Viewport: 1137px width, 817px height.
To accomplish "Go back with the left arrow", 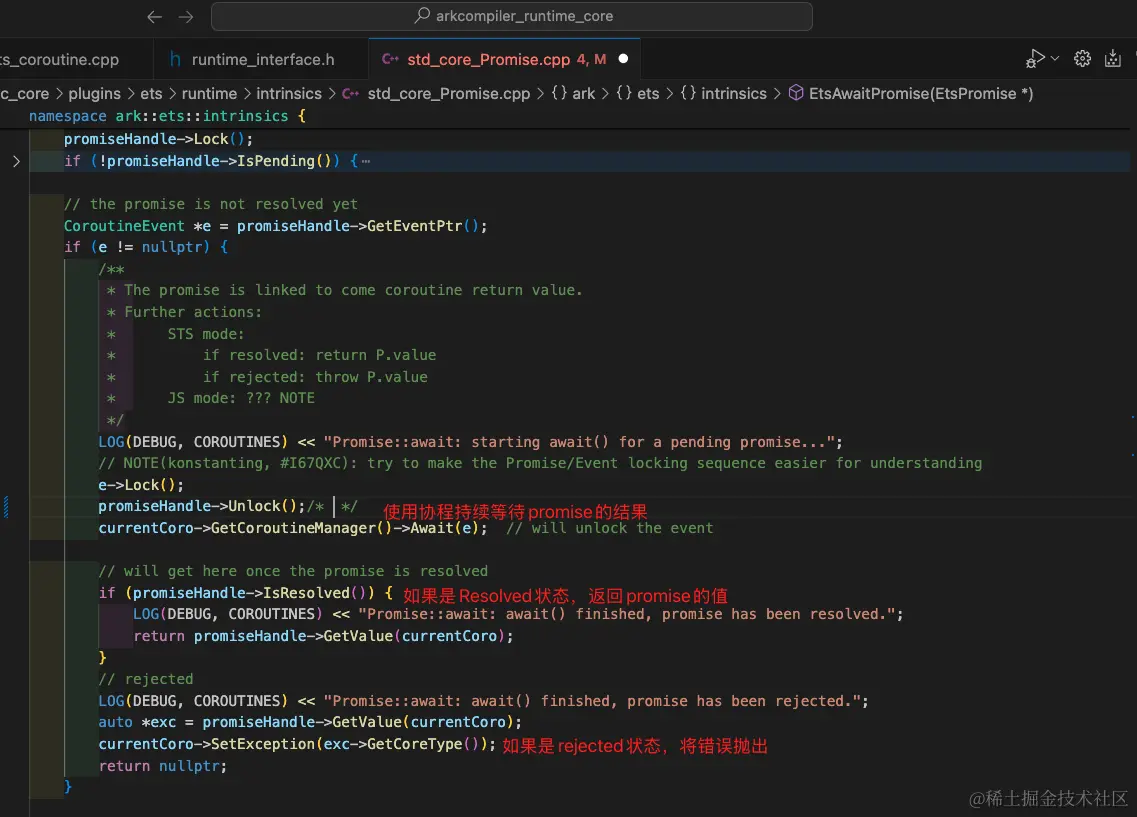I will tap(154, 17).
